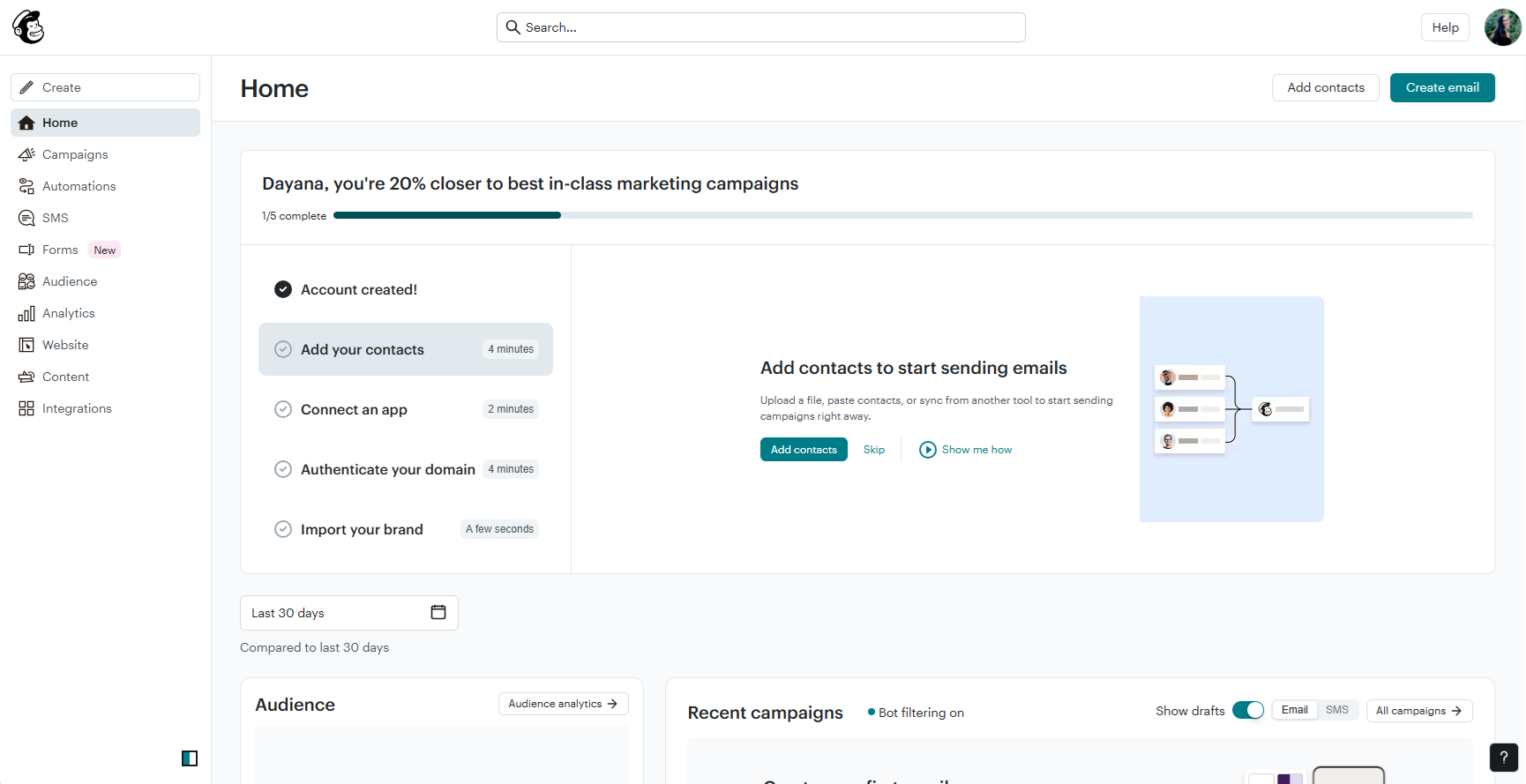Viewport: 1526px width, 784px height.
Task: Click the Skip link
Action: click(x=874, y=450)
